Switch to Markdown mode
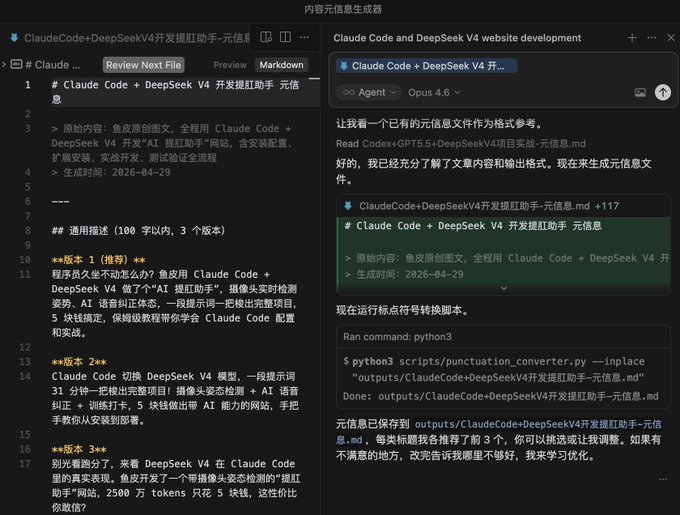 coord(281,65)
